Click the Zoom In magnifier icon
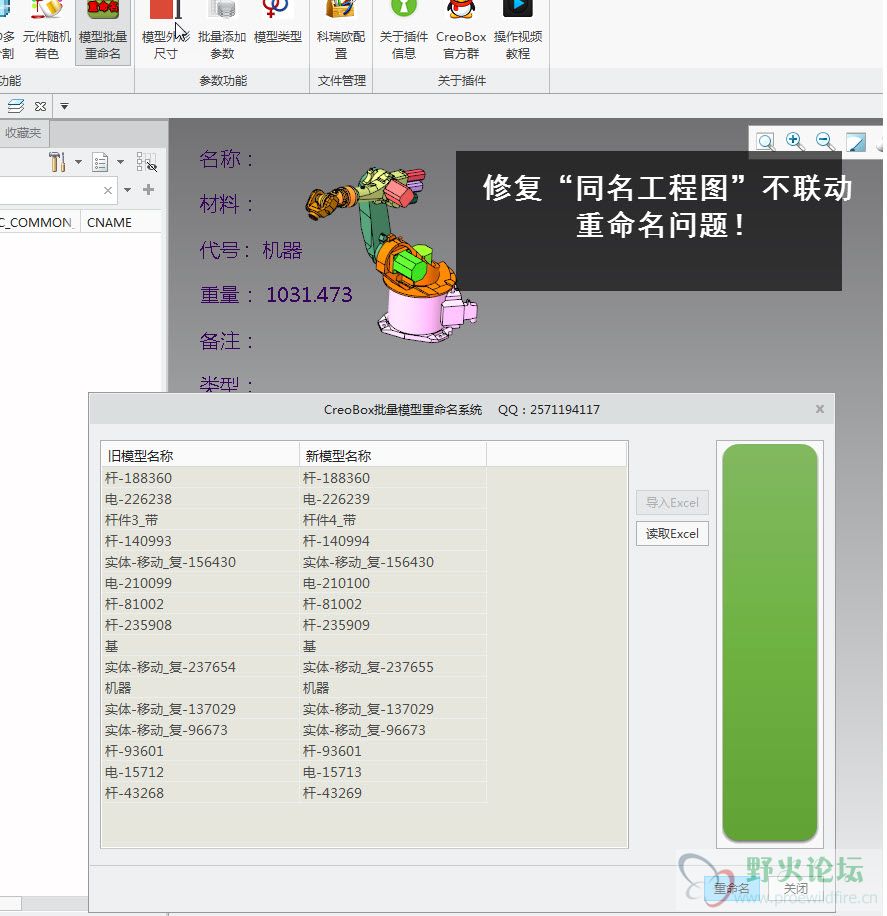 click(795, 141)
